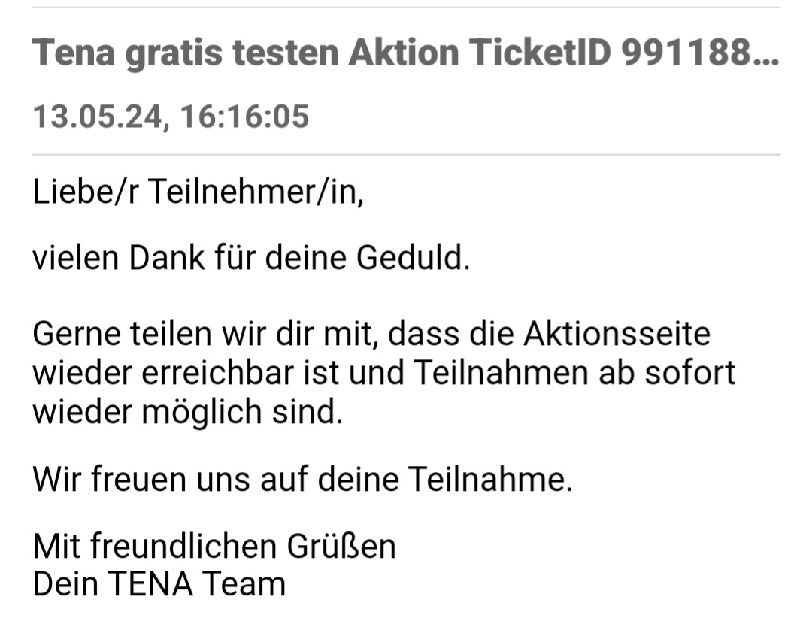
Task: Click the signature Dein TENA Team
Action: (x=159, y=584)
